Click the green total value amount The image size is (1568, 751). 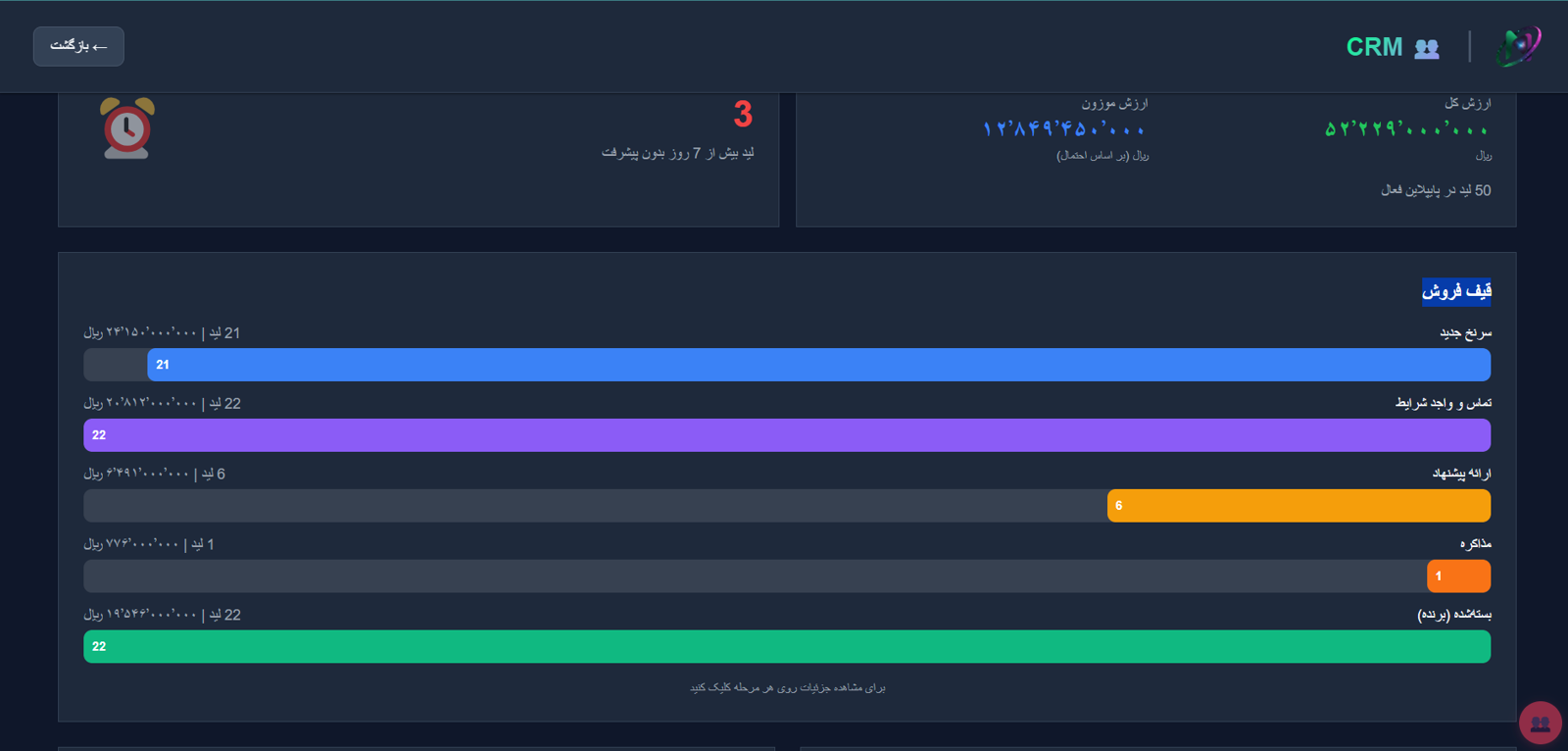(1407, 129)
